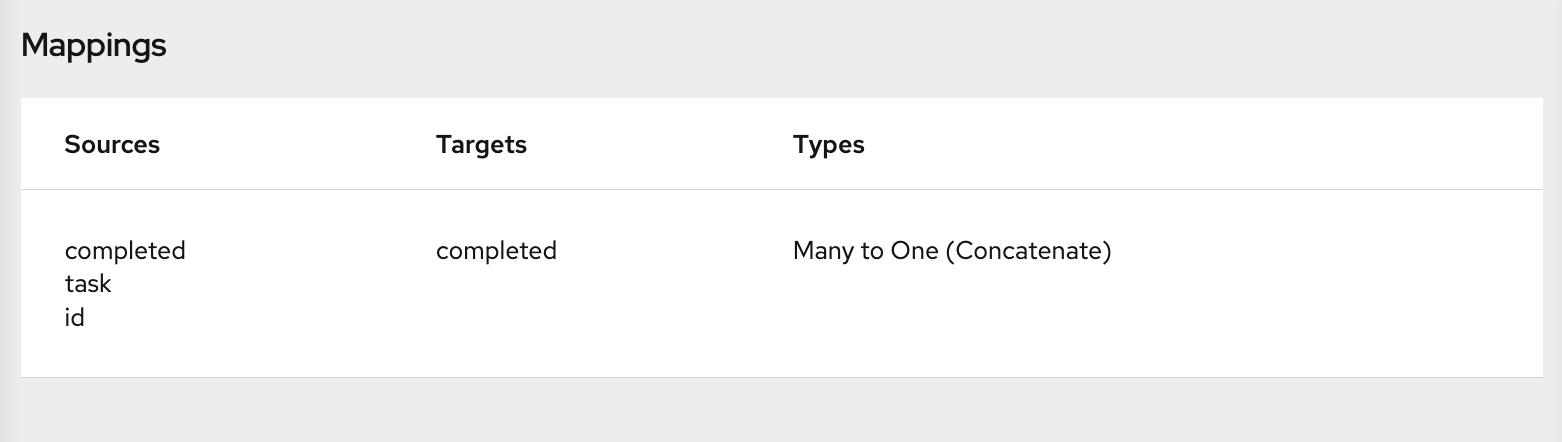Click the Sources column header

(112, 145)
